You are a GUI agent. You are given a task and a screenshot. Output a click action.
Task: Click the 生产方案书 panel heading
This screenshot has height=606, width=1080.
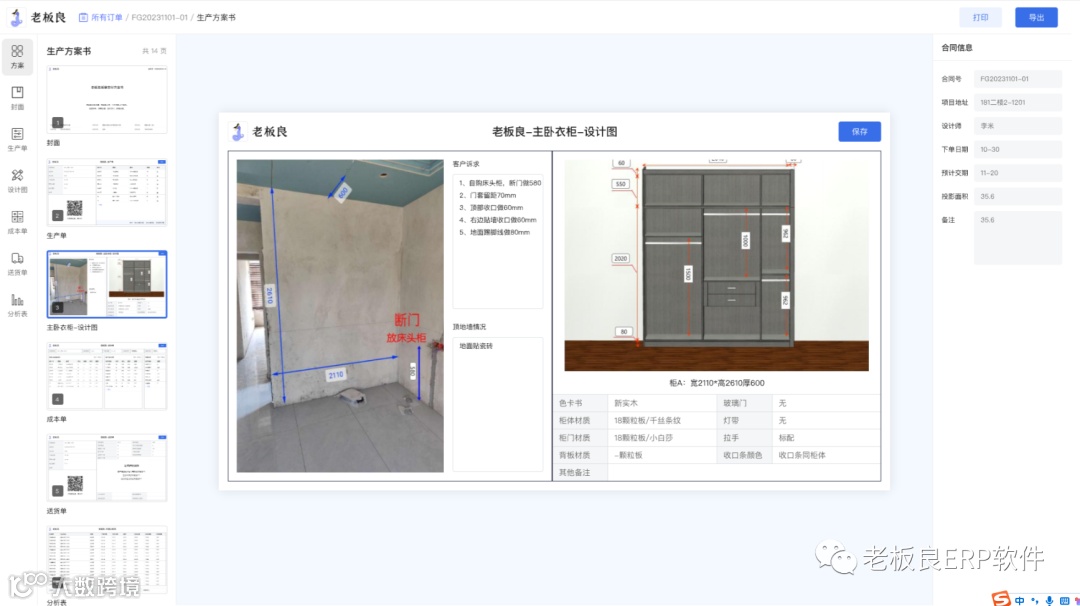69,51
